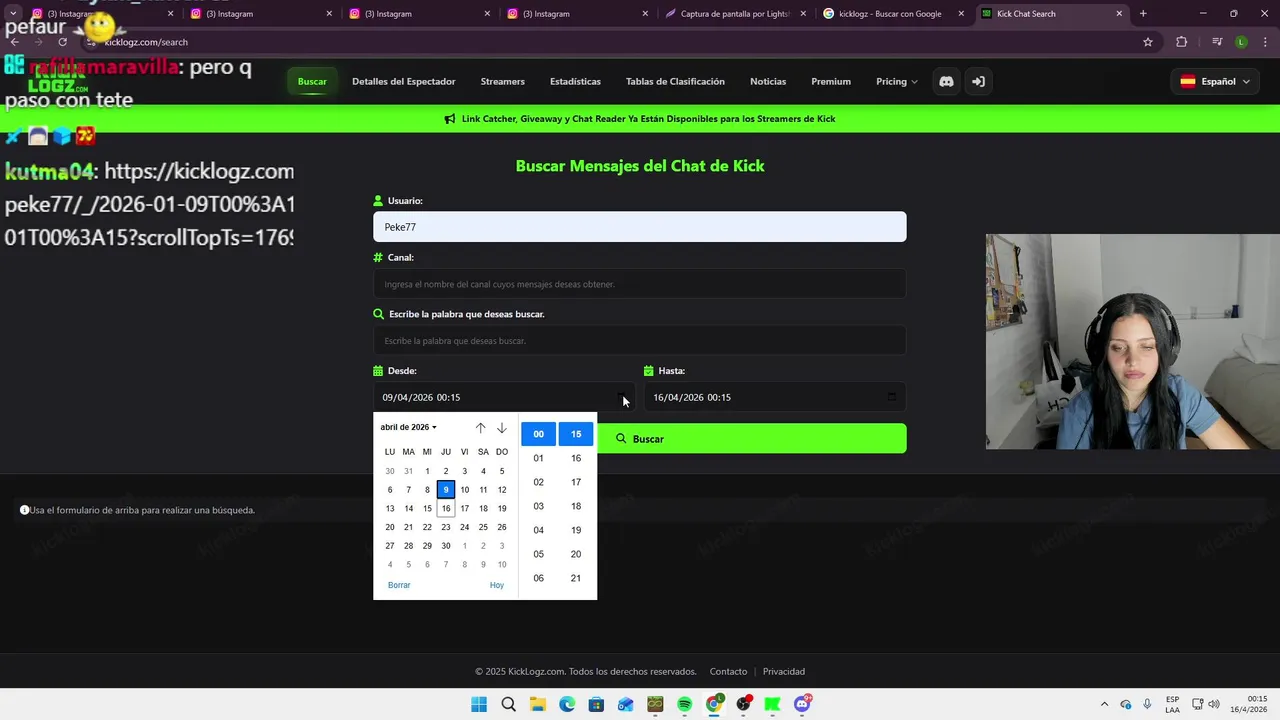This screenshot has height=720, width=1280.
Task: Open the Buscar nav item
Action: click(x=312, y=81)
